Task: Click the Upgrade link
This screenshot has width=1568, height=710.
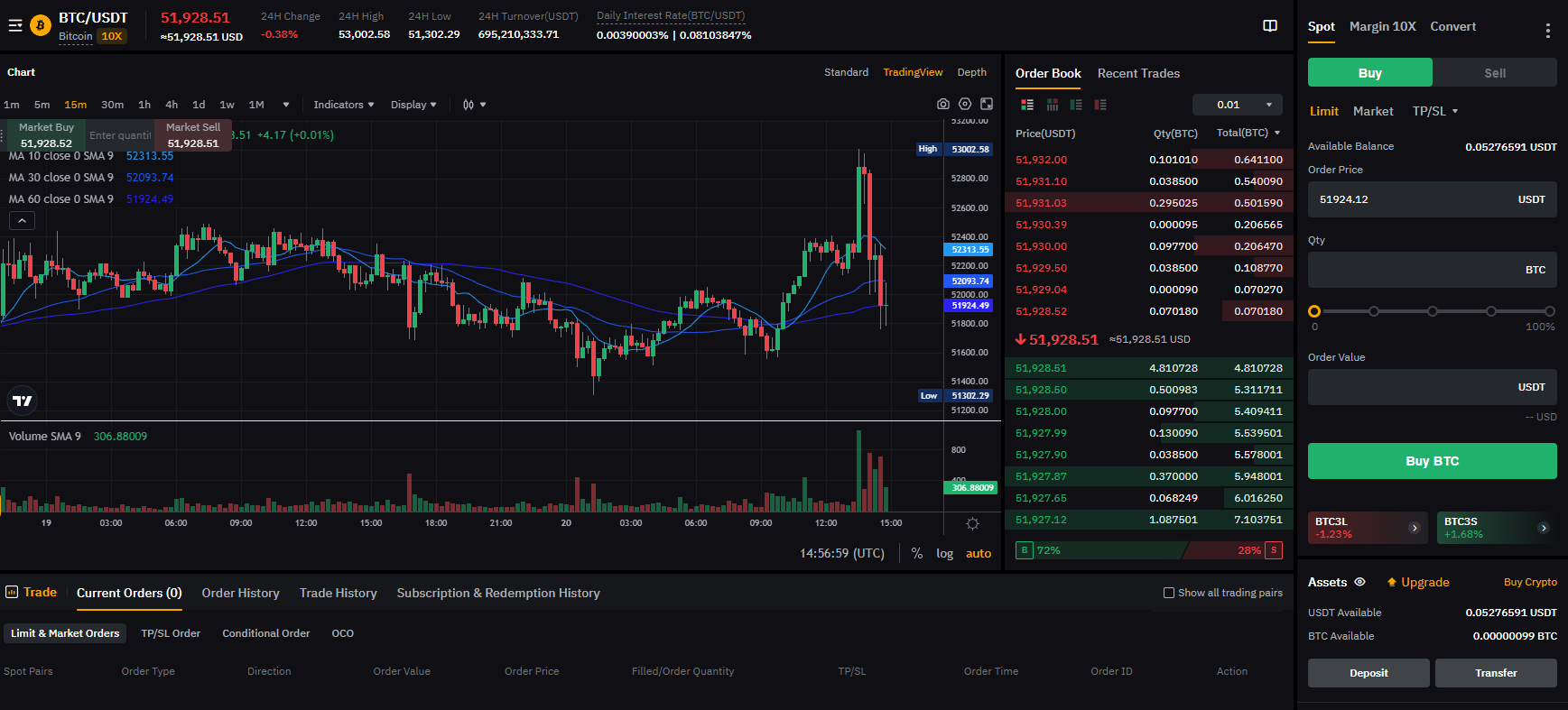Action: pyautogui.click(x=1418, y=583)
